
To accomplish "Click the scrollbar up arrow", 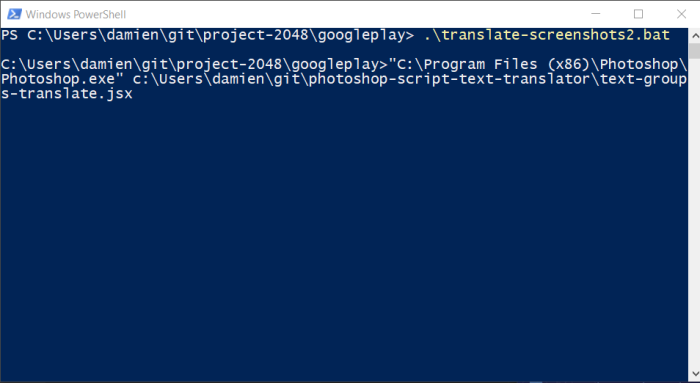I will (x=694, y=35).
